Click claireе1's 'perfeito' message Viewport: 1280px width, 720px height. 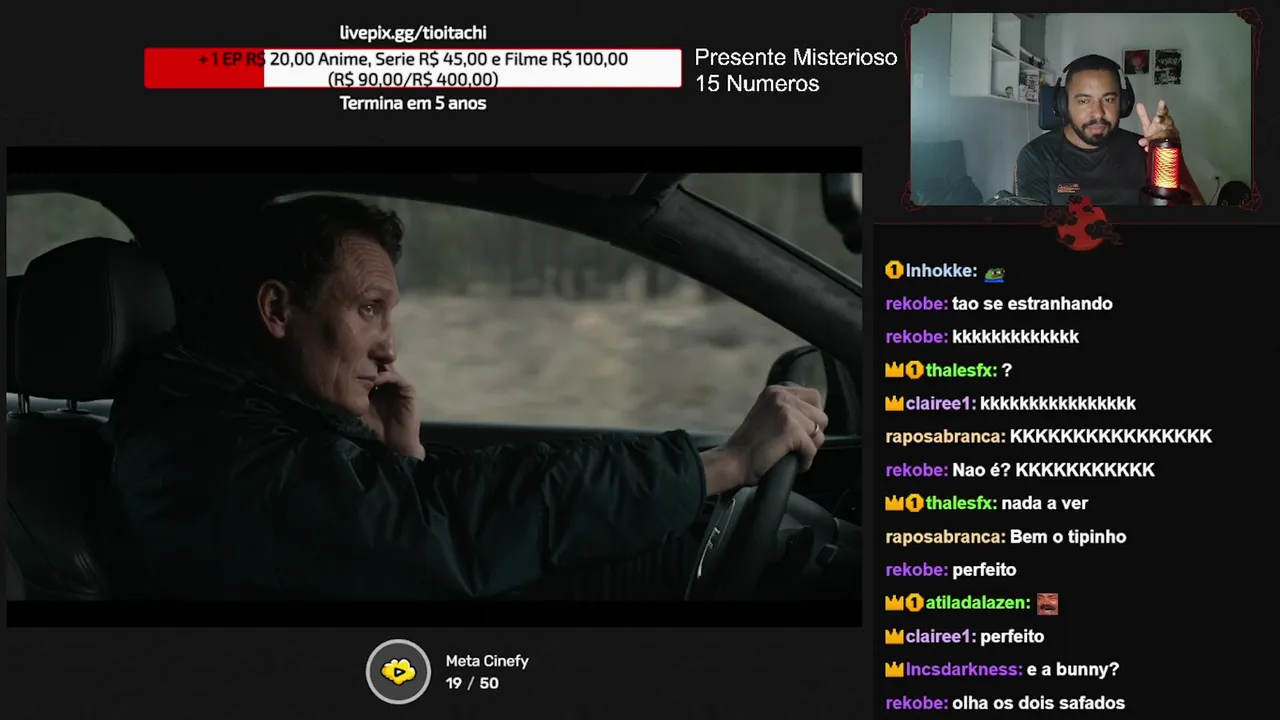coord(1012,636)
